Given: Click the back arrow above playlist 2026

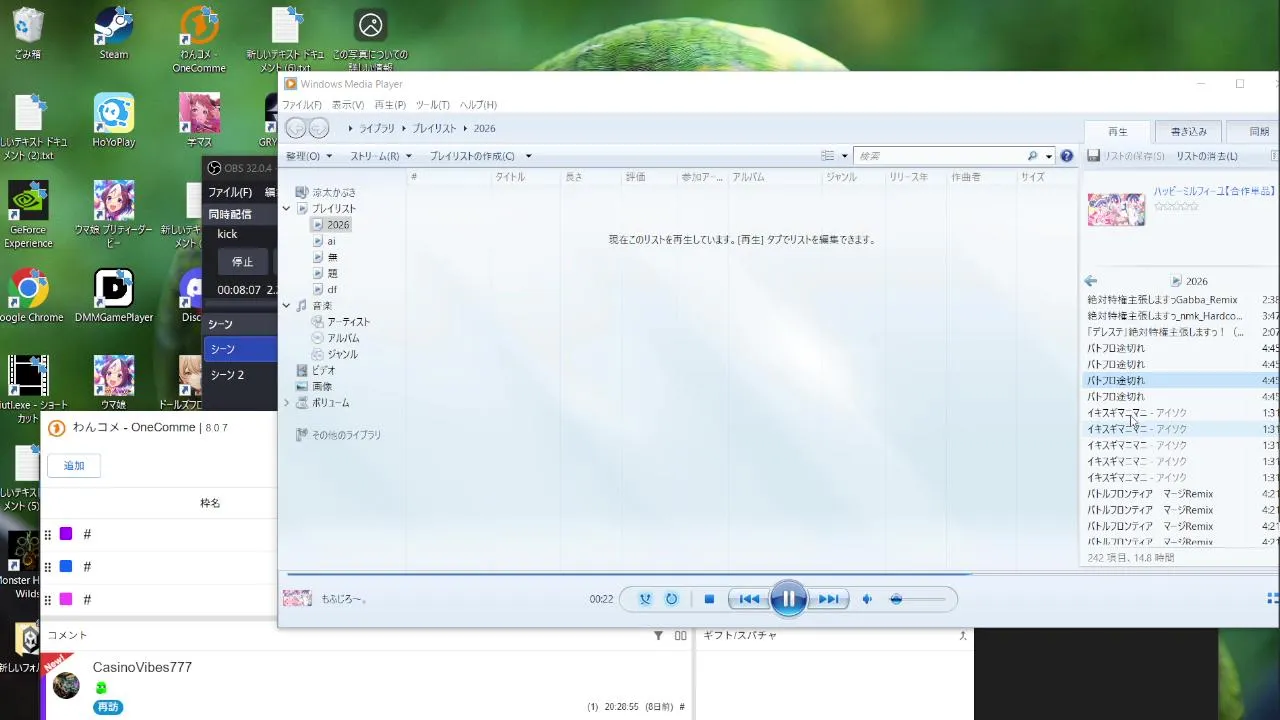Looking at the screenshot, I should pyautogui.click(x=1091, y=281).
